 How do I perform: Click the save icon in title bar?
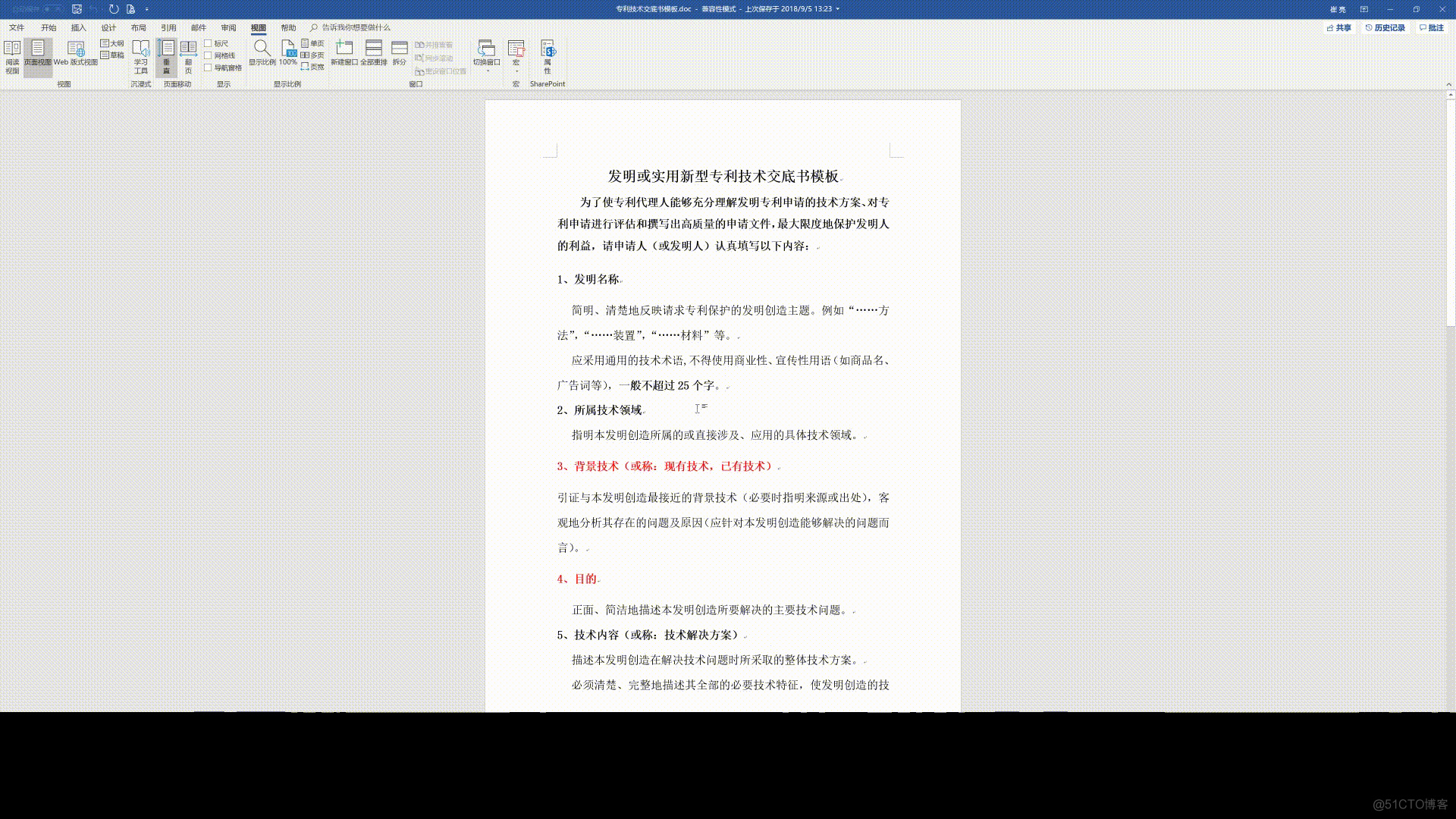pos(77,9)
